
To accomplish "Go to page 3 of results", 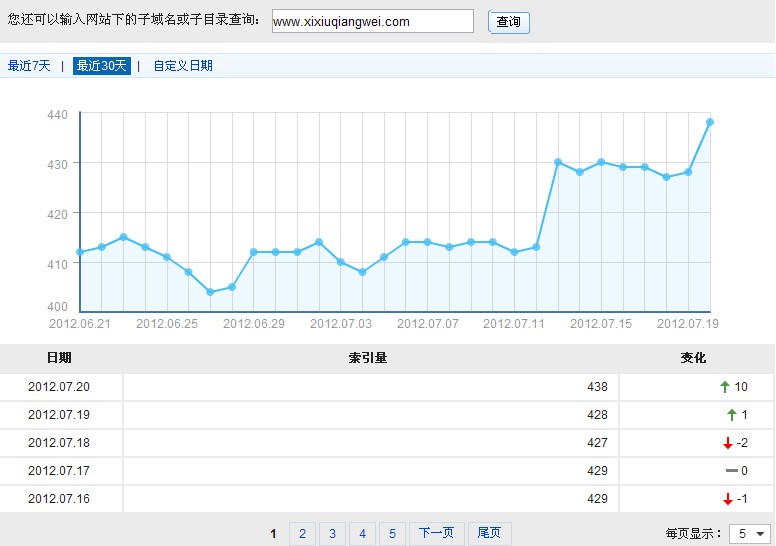I will click(331, 534).
